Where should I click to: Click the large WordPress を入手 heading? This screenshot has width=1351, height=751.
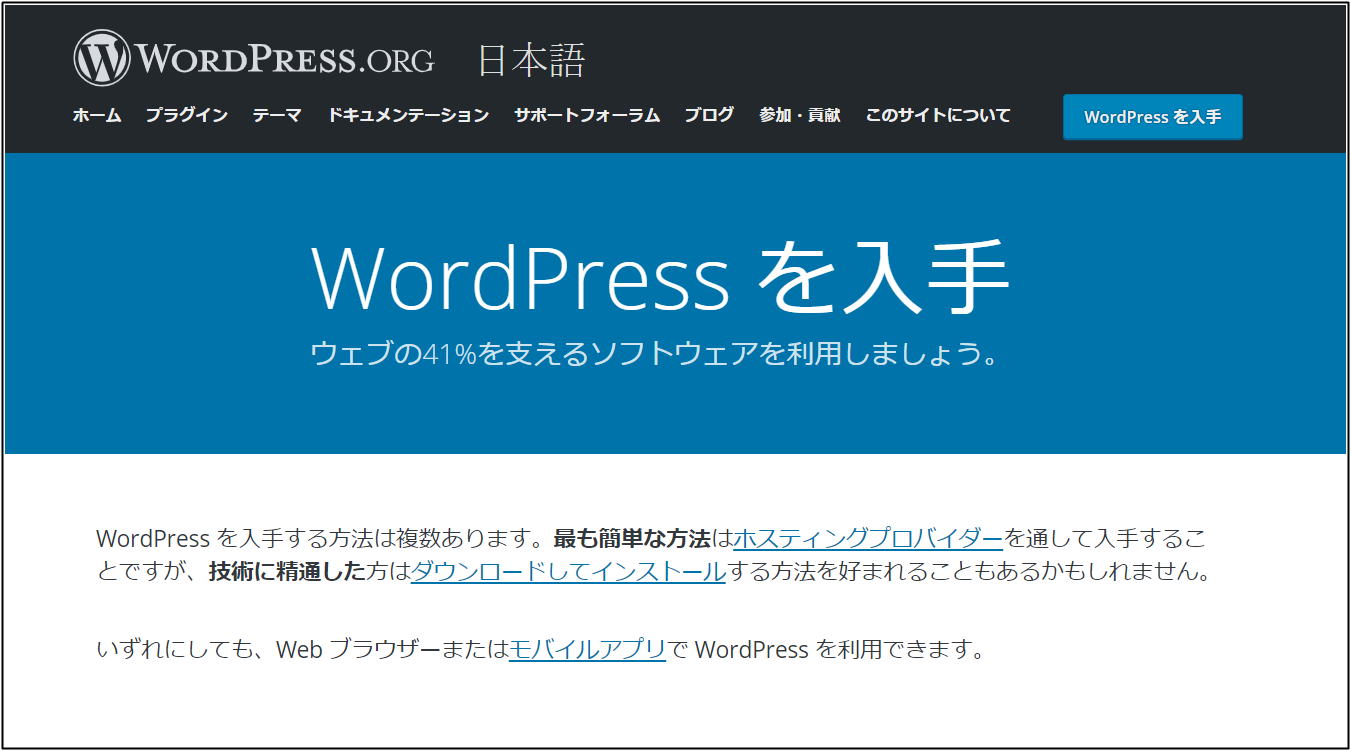click(661, 277)
